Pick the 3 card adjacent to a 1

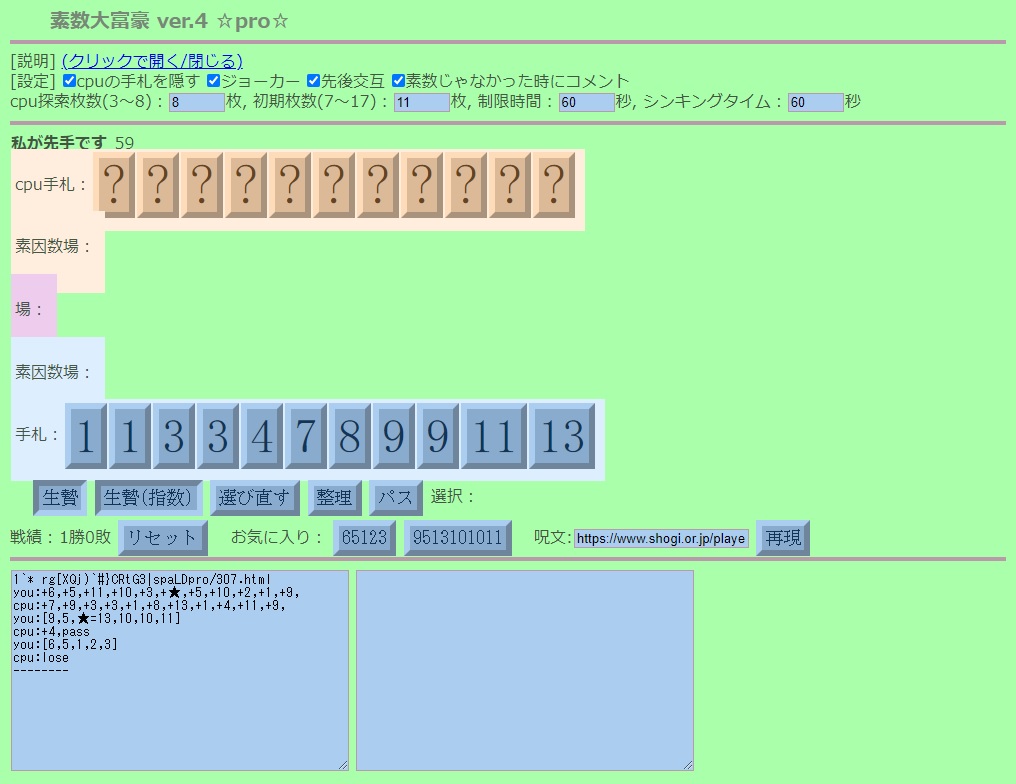pos(173,435)
